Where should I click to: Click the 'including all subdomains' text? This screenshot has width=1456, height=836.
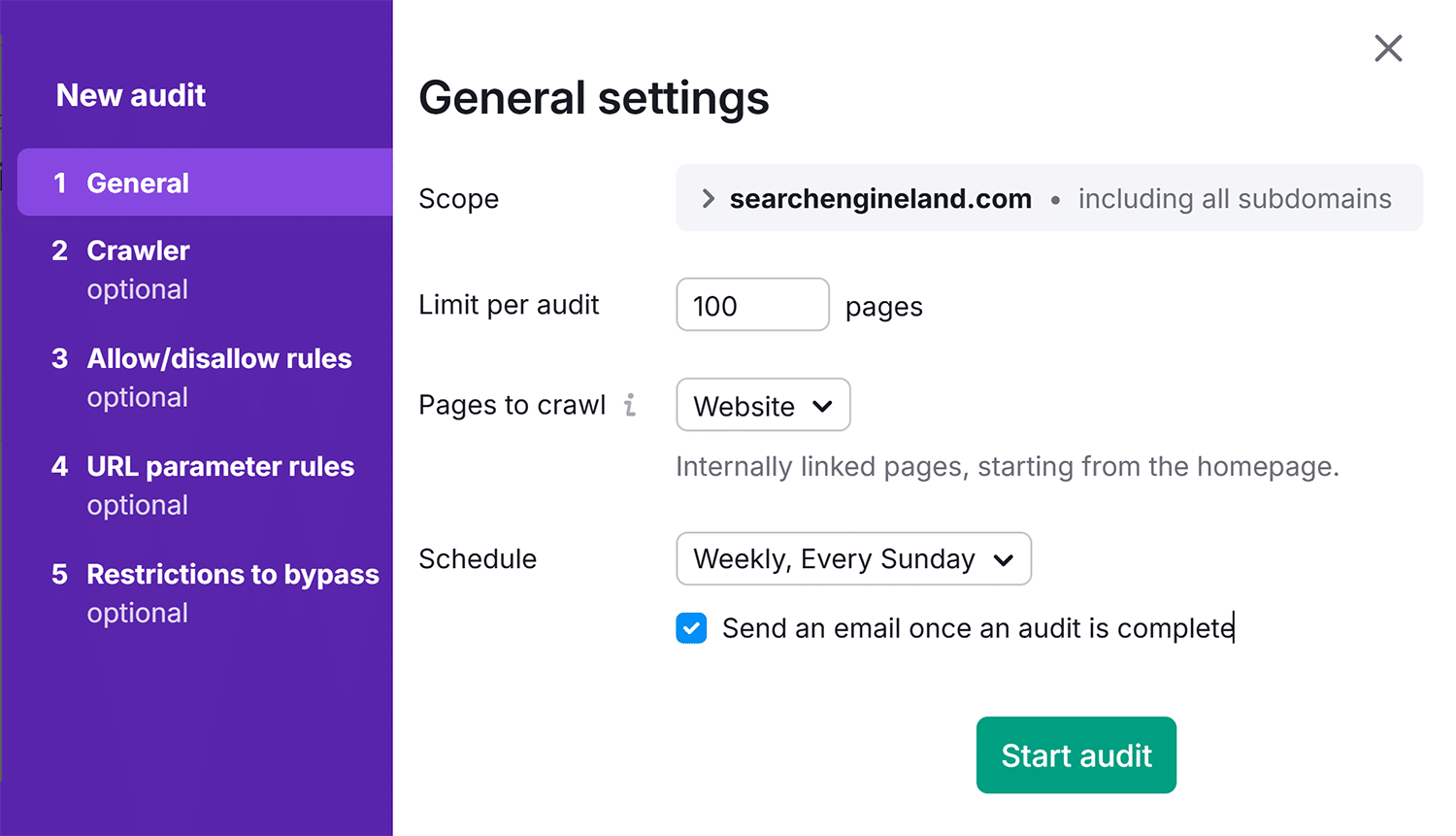click(1235, 199)
